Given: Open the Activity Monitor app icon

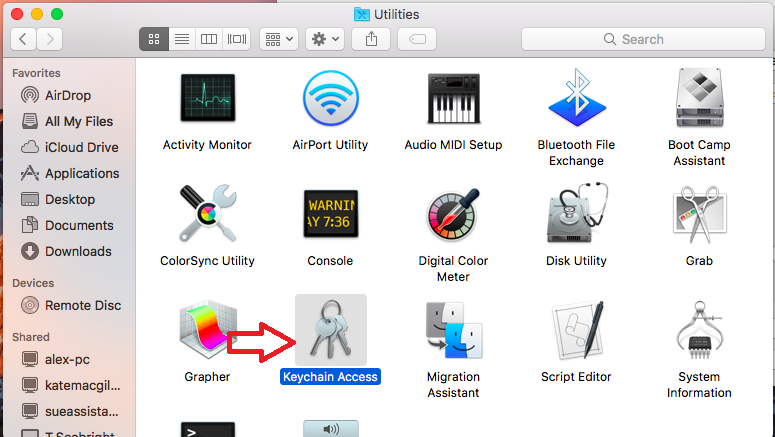Looking at the screenshot, I should pyautogui.click(x=208, y=98).
